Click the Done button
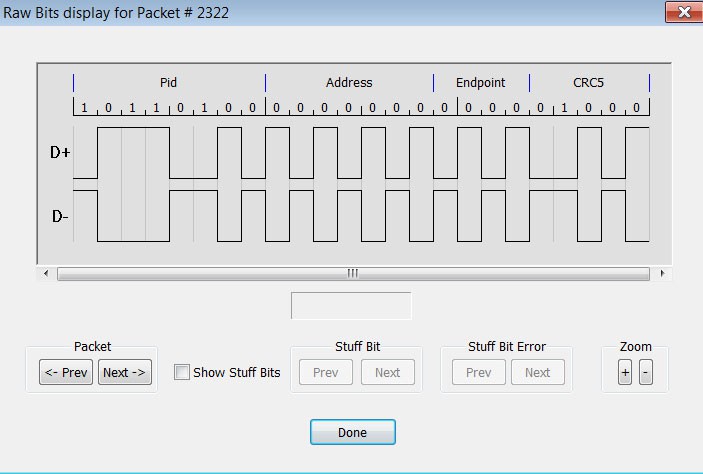The width and height of the screenshot is (703, 474). pyautogui.click(x=353, y=432)
